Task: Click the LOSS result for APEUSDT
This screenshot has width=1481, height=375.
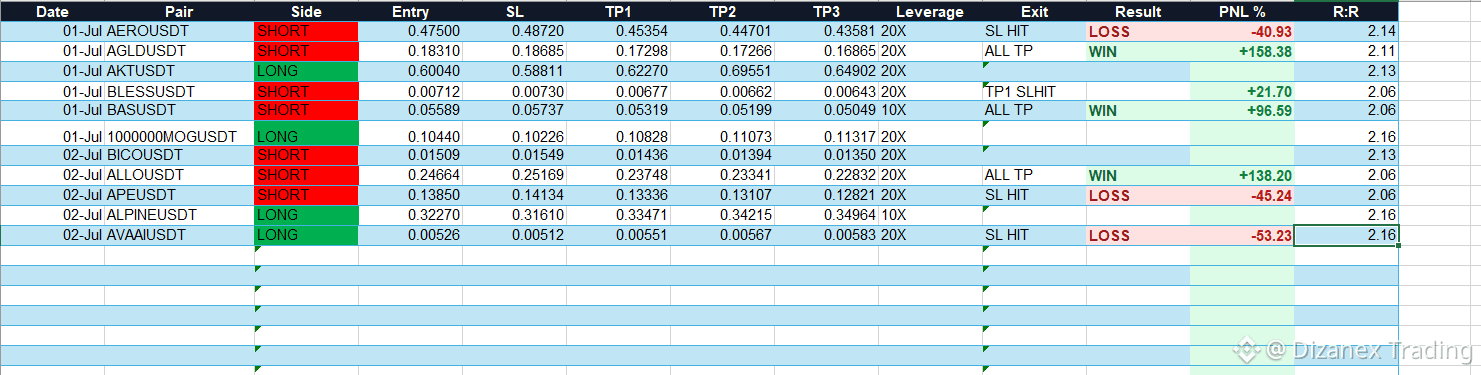Action: [x=1138, y=194]
